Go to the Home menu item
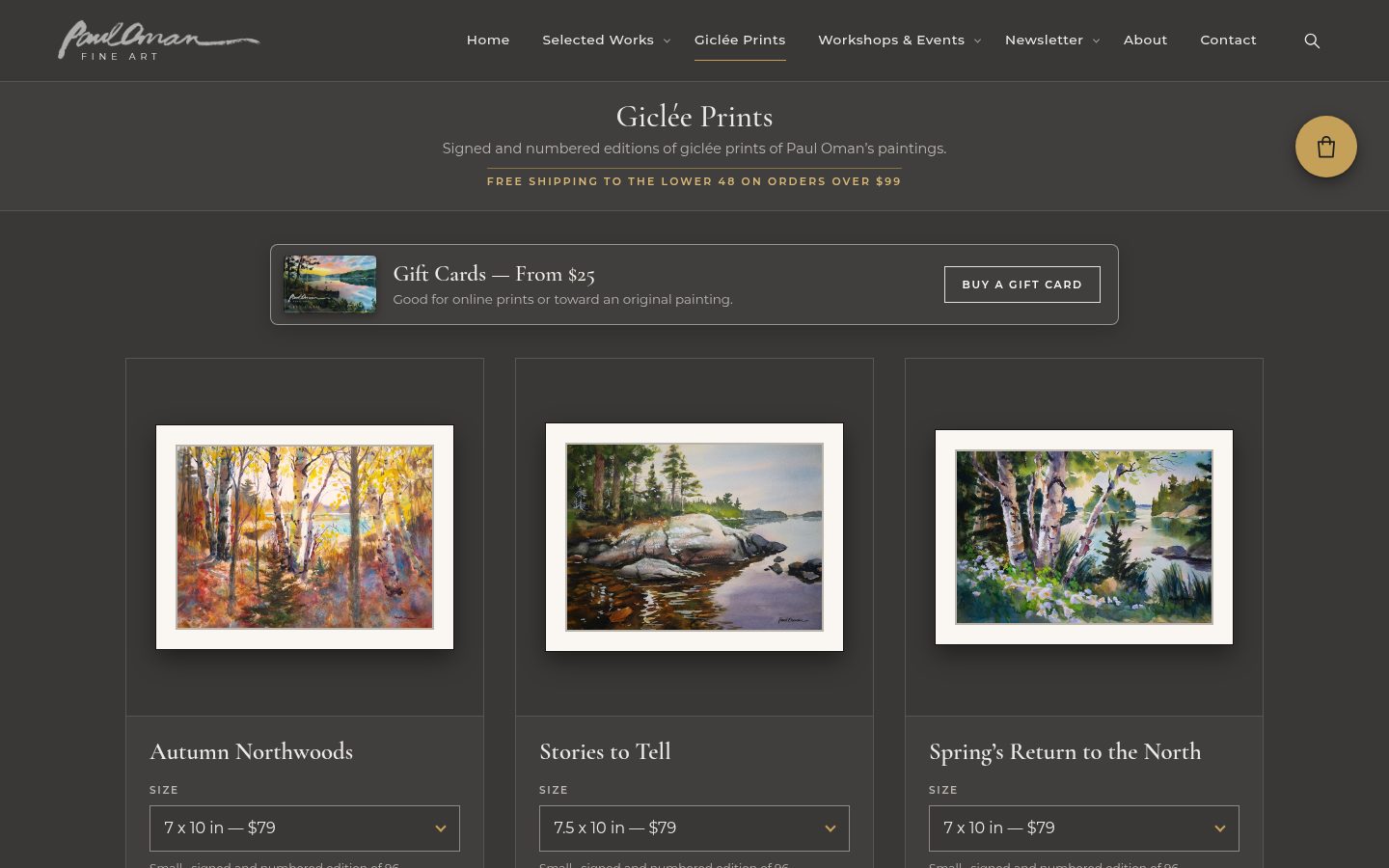 [x=488, y=41]
